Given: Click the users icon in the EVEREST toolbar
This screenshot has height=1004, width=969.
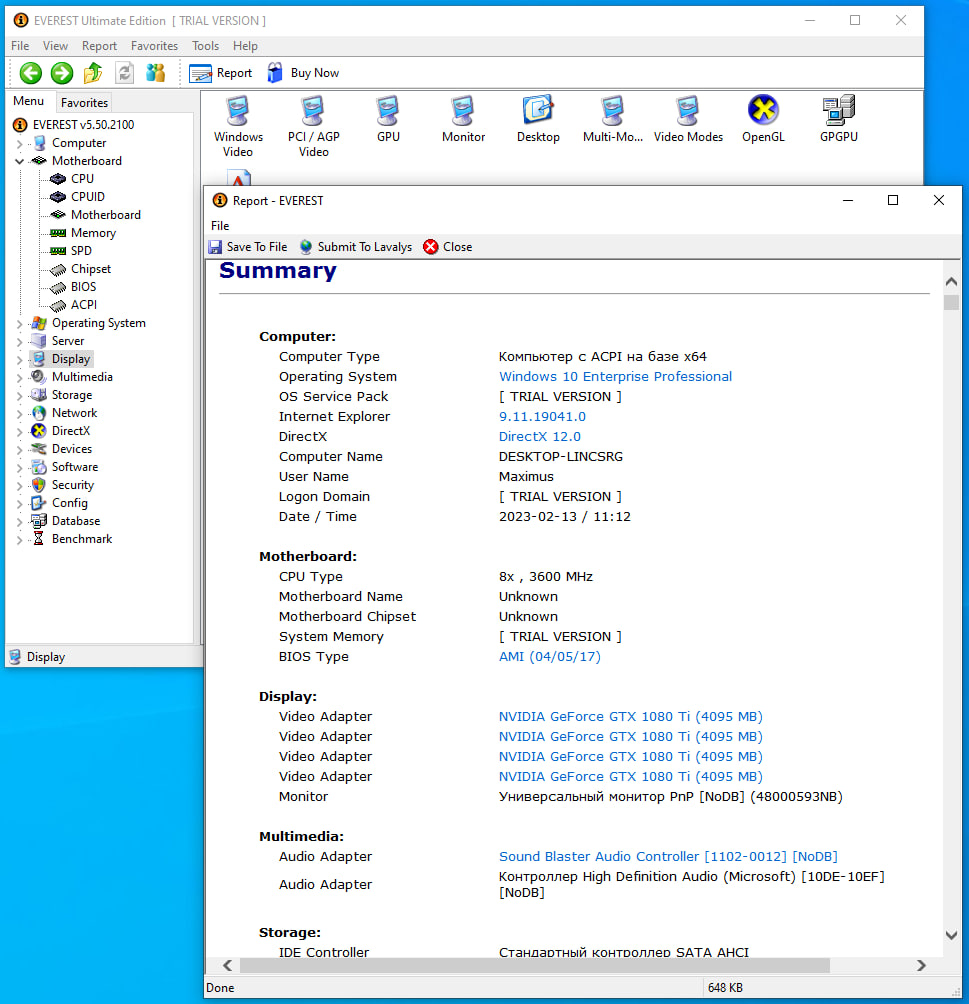Looking at the screenshot, I should point(155,73).
